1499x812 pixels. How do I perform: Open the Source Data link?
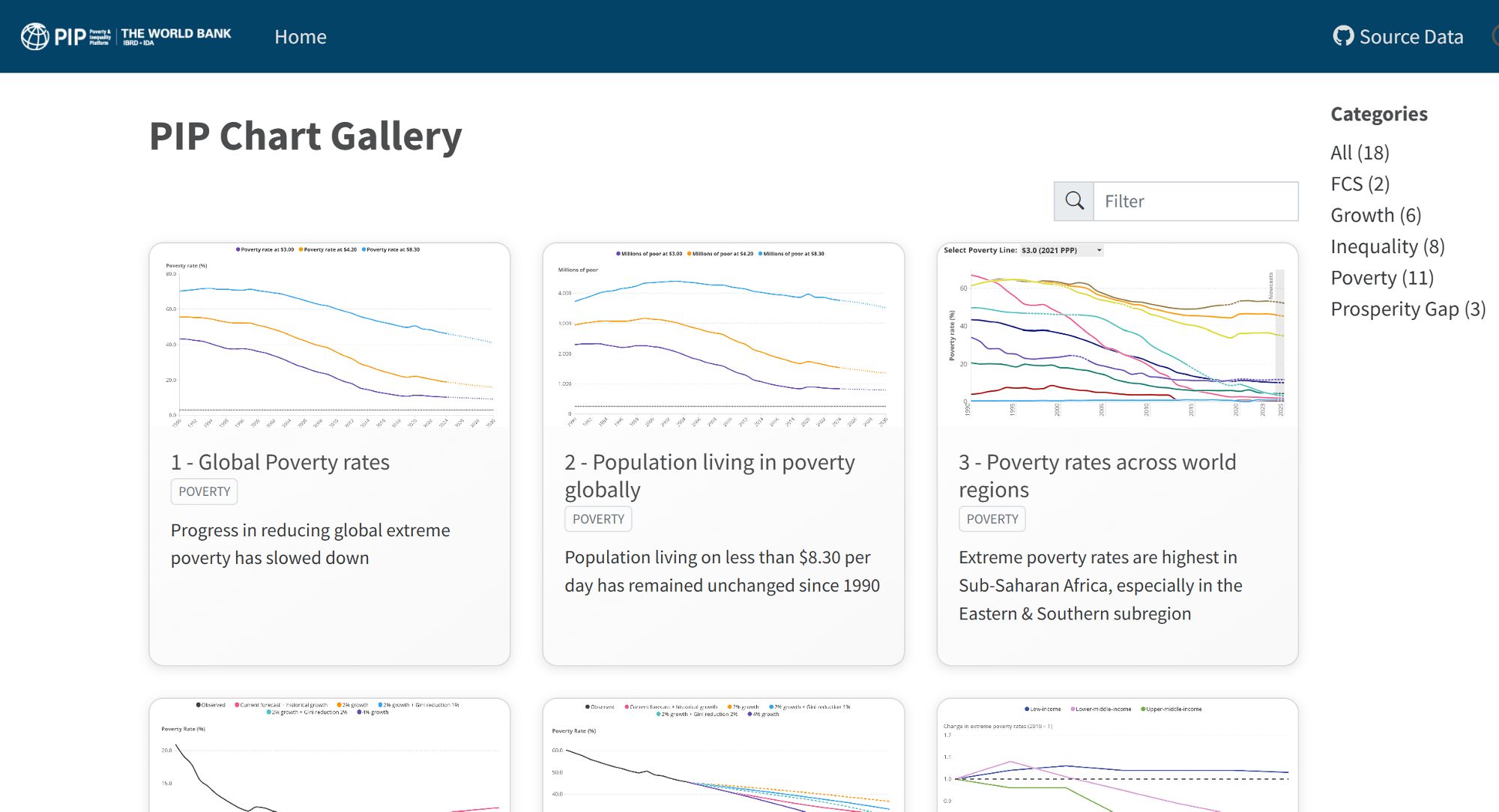[1411, 37]
